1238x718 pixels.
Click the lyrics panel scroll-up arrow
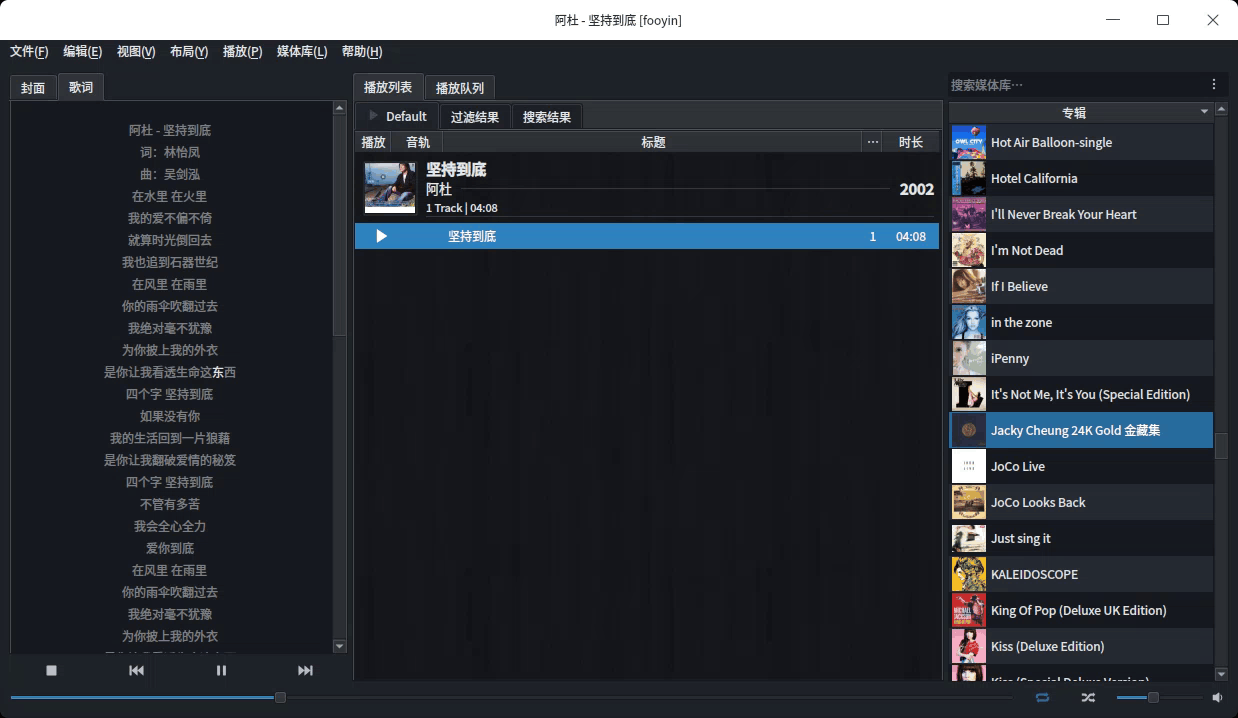pos(339,109)
